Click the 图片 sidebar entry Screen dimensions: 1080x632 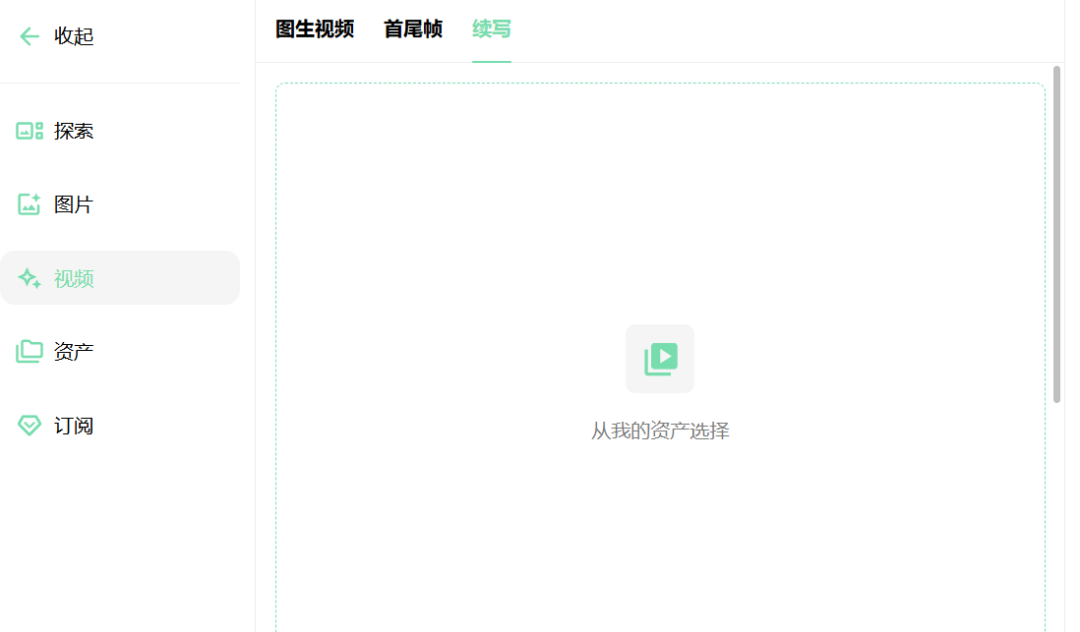pyautogui.click(x=73, y=204)
